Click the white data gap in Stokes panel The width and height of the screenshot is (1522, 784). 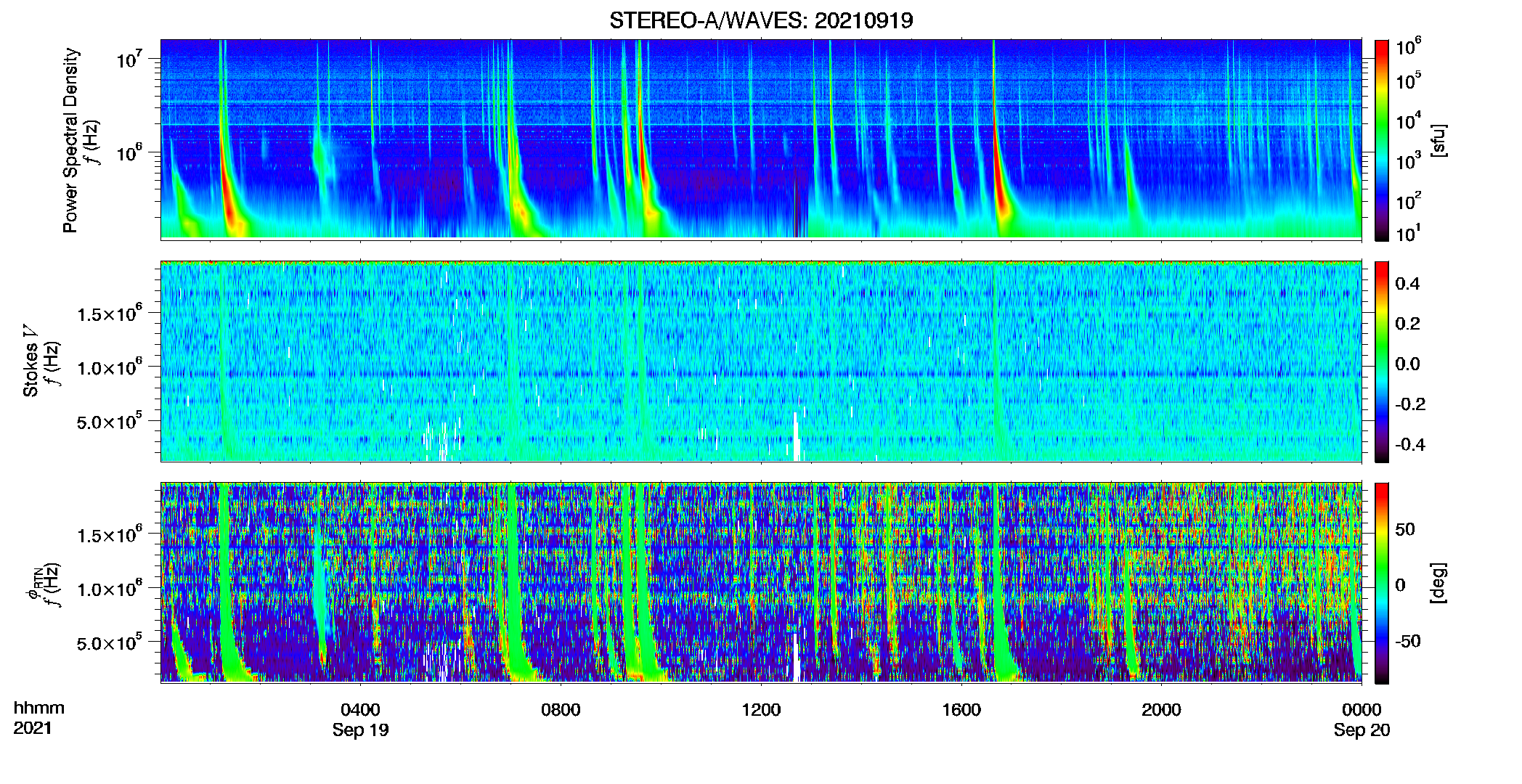(x=797, y=436)
